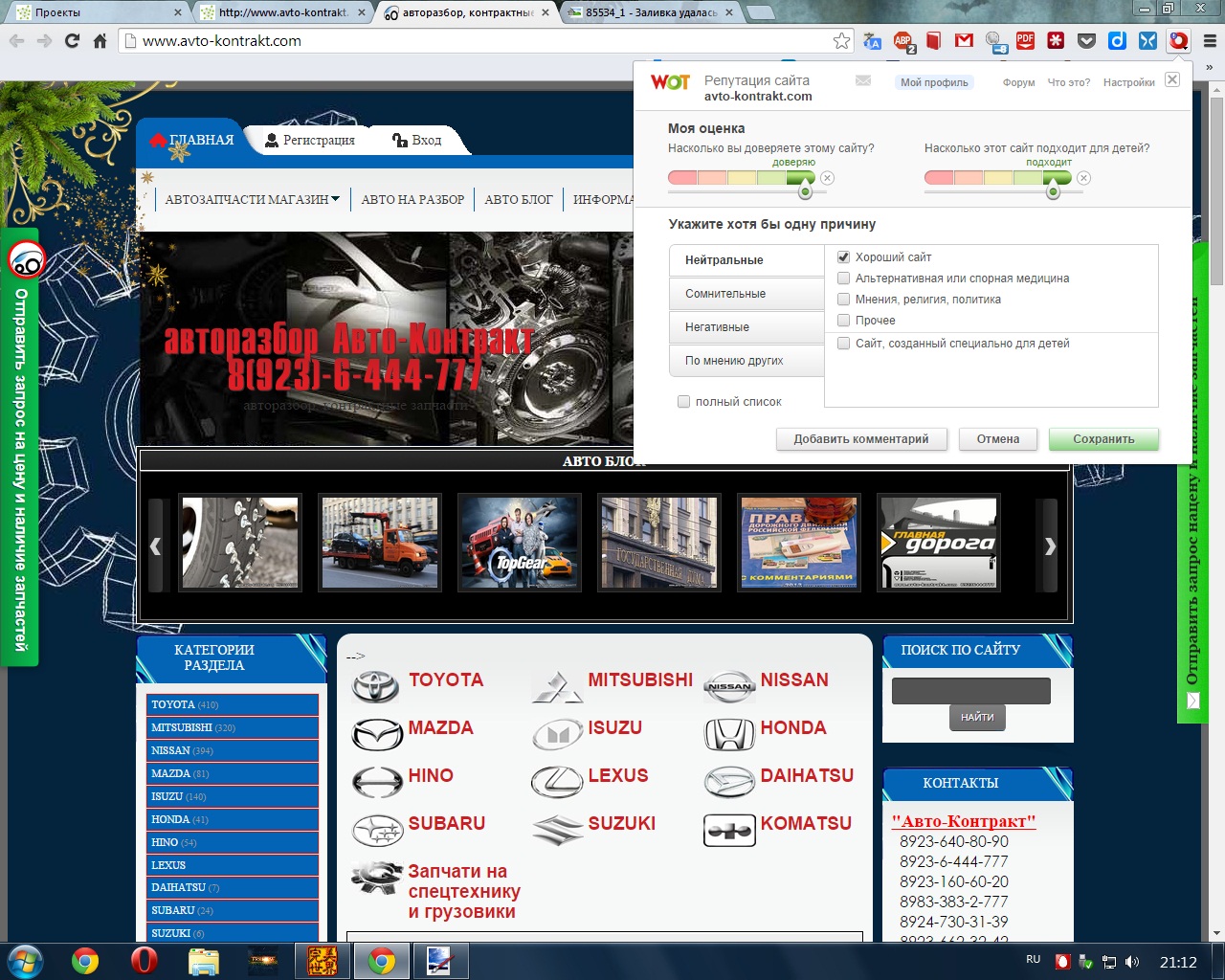The height and width of the screenshot is (980, 1225).
Task: Close the WOT reputation popup
Action: [1172, 79]
